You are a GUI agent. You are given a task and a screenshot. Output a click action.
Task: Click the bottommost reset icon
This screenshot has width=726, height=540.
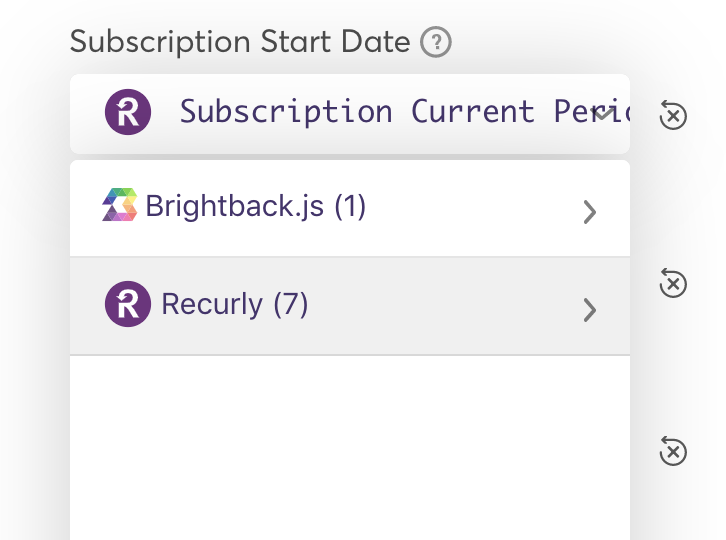point(673,452)
